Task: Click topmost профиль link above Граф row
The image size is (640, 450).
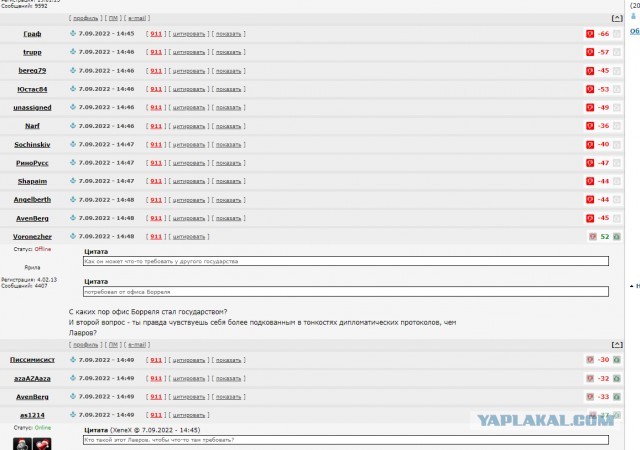Action: [x=86, y=18]
